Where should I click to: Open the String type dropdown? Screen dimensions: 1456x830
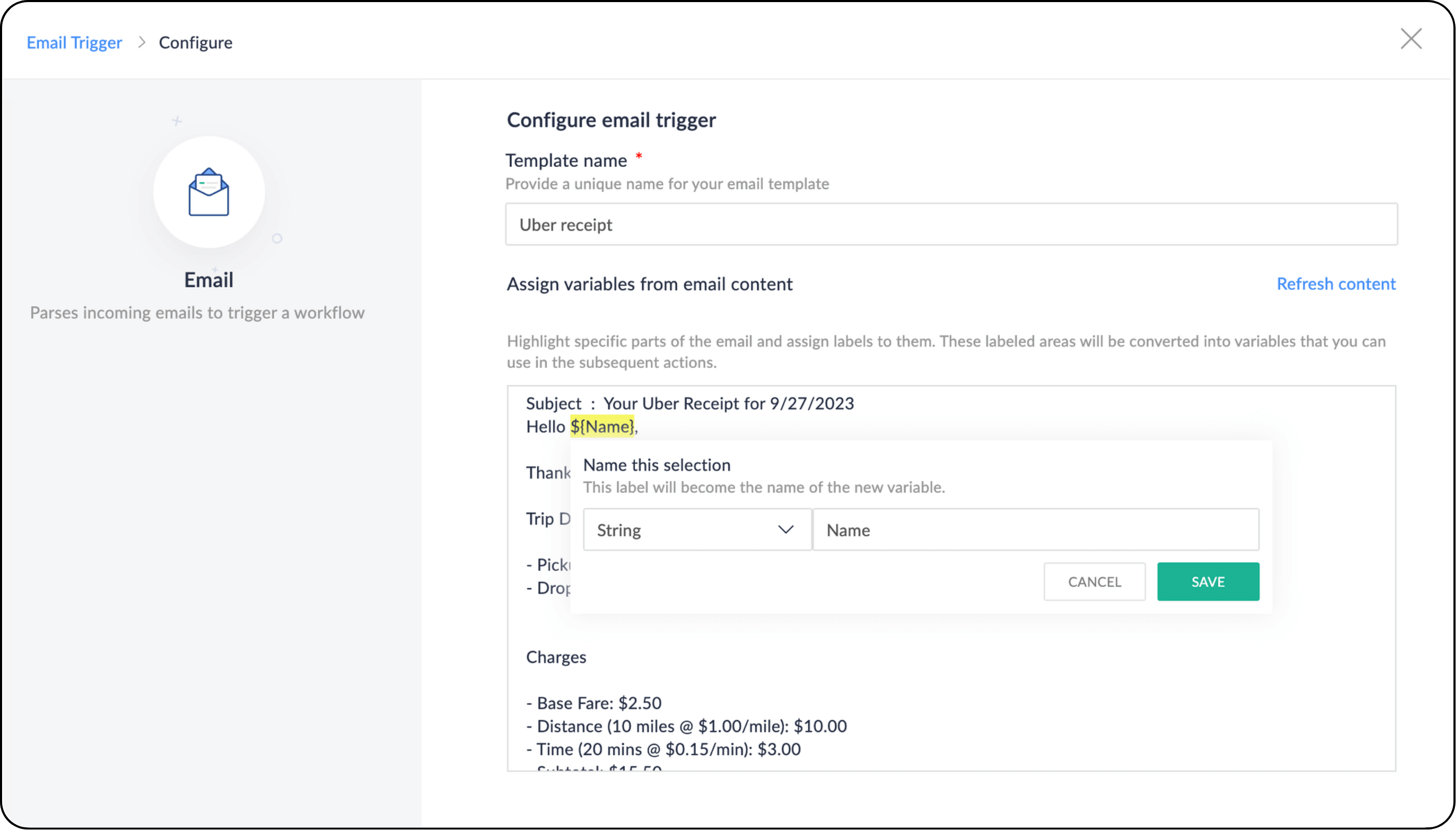(696, 530)
